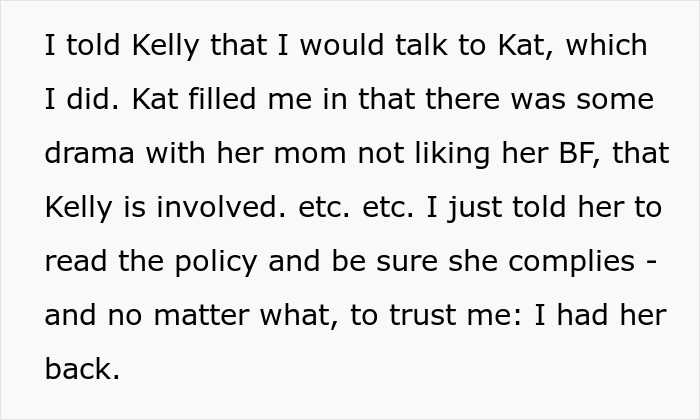Click the word "some" ending the second line
Viewport: 700px width, 420px height.
pyautogui.click(x=616, y=100)
